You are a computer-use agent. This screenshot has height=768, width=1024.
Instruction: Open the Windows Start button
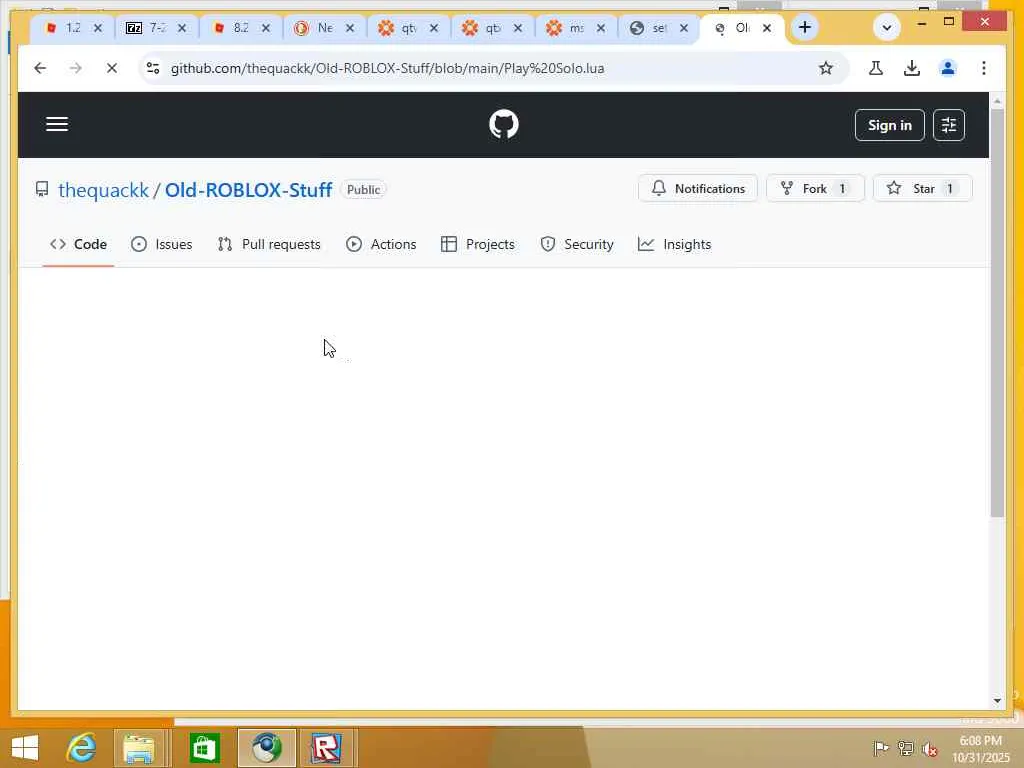pos(25,748)
